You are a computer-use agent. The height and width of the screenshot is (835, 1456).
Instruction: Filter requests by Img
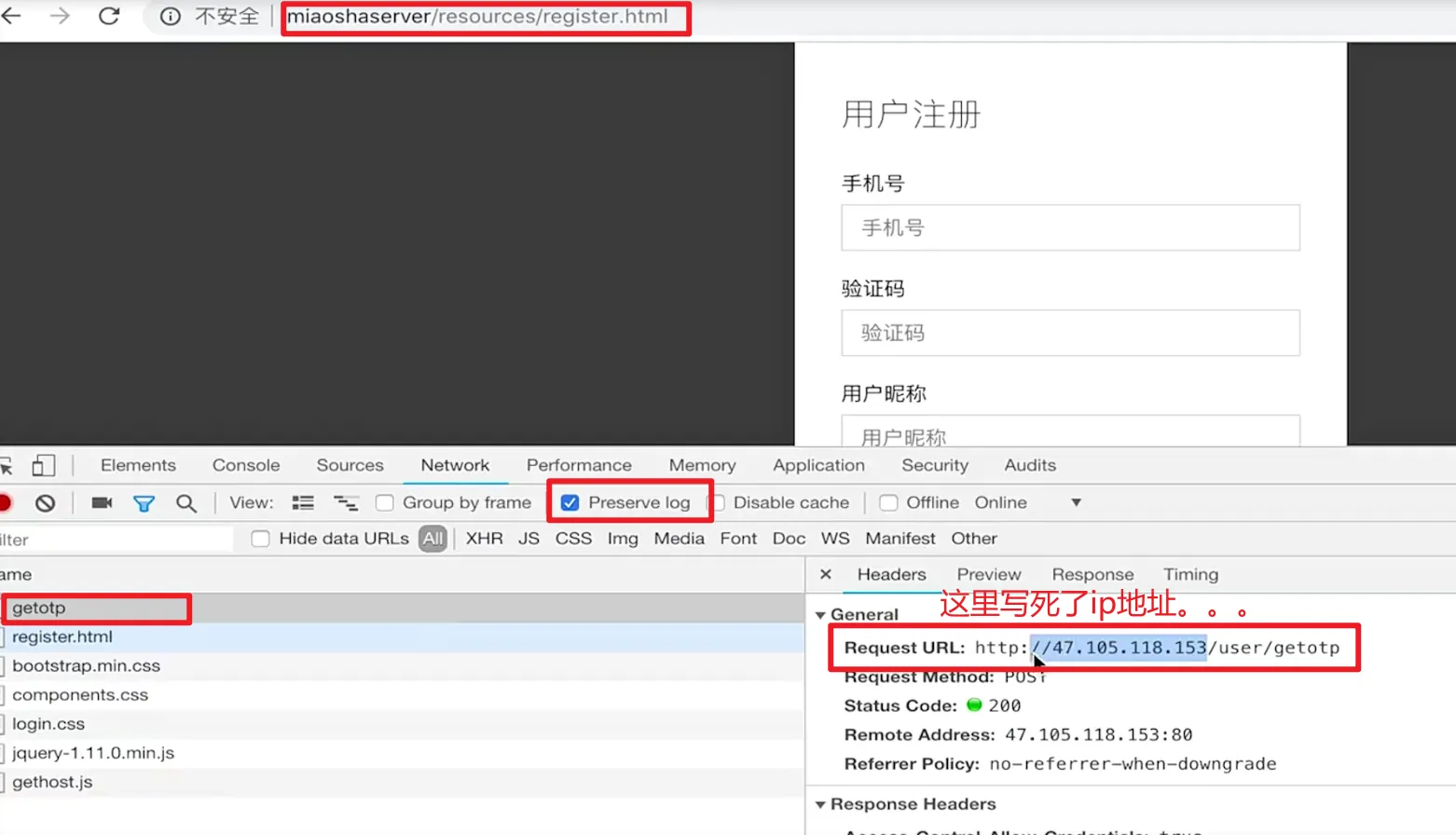623,539
